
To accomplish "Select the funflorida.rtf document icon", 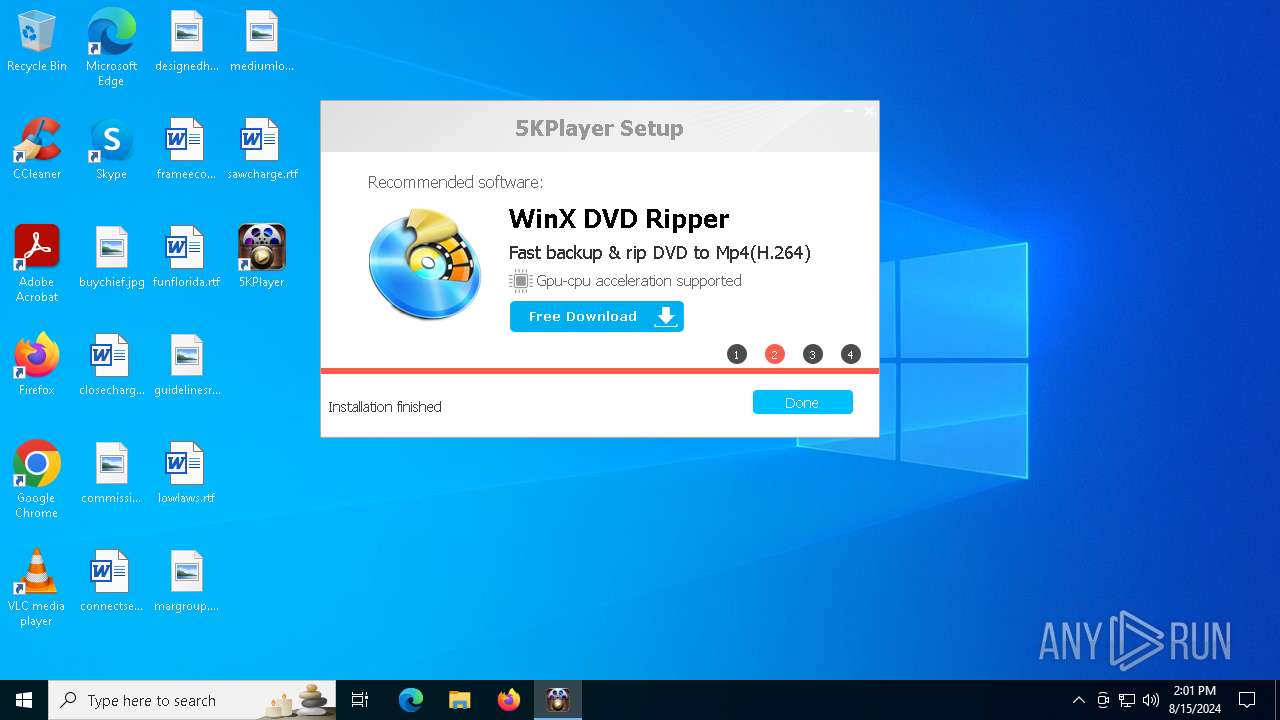I will coord(186,256).
